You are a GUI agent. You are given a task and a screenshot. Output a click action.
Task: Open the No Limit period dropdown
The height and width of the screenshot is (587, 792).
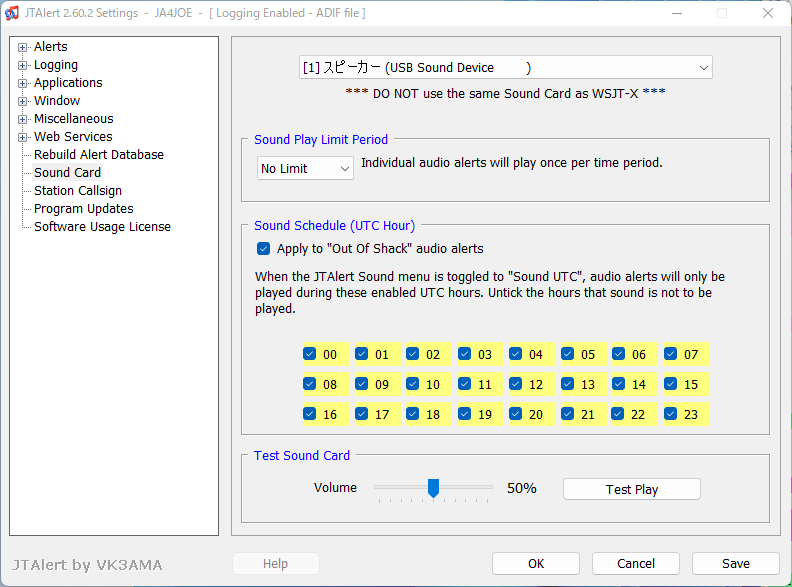tap(305, 168)
